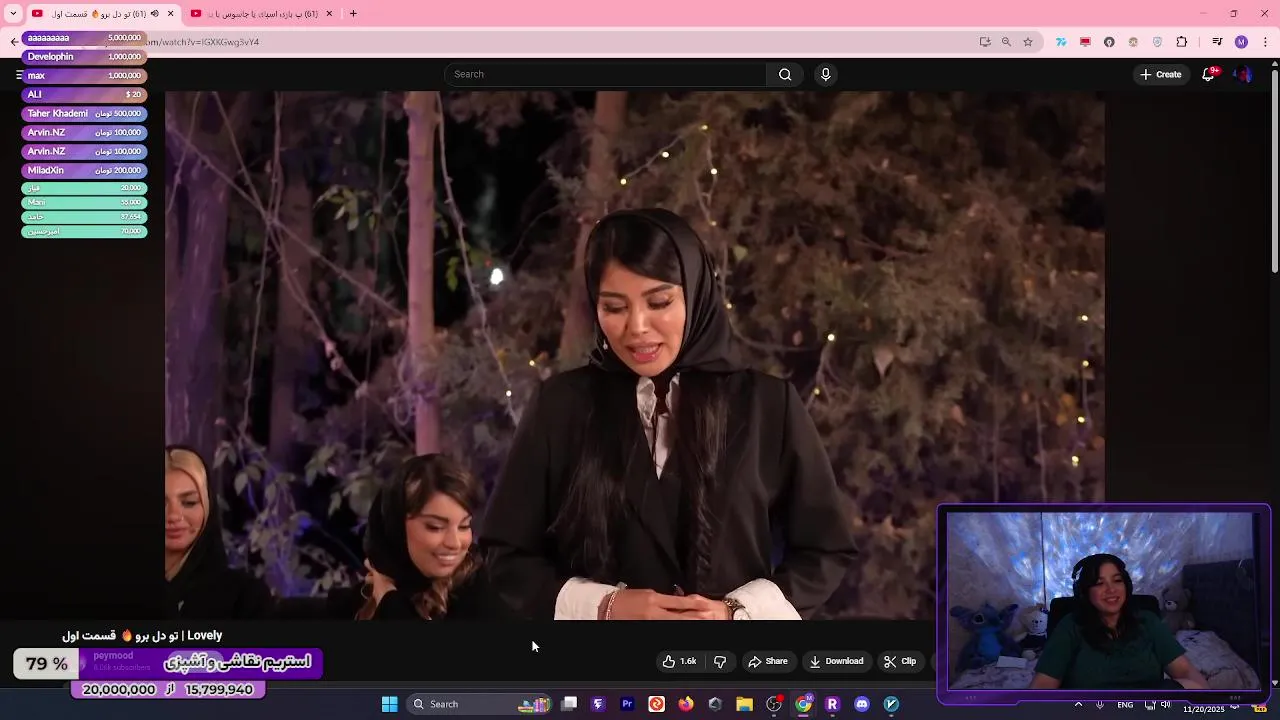Open the Chrome three-dot menu
This screenshot has width=1280, height=720.
[1265, 42]
